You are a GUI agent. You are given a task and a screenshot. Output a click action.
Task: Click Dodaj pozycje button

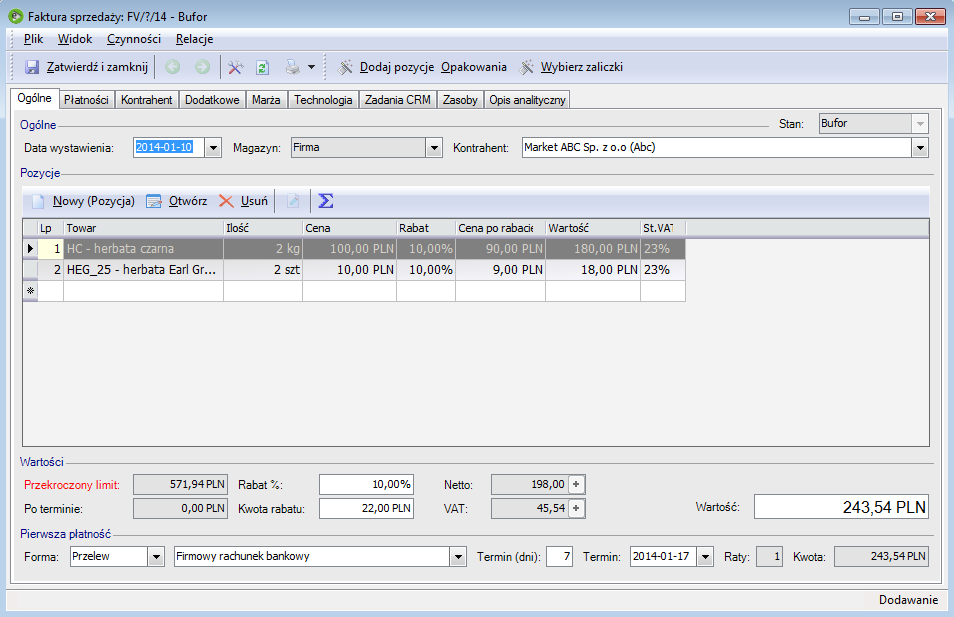click(x=397, y=67)
